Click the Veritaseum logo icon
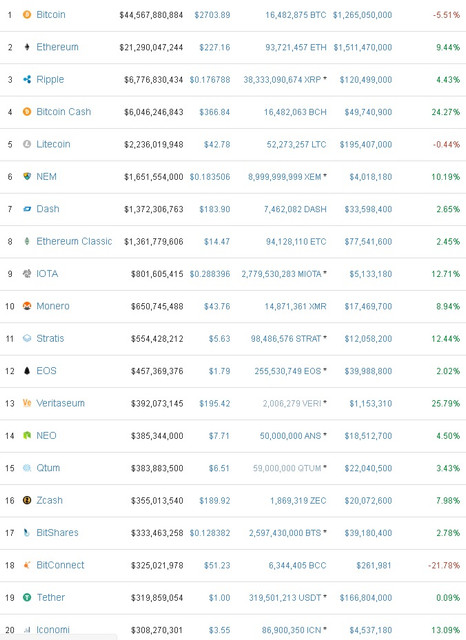Viewport: 466px width, 640px height. point(27,403)
